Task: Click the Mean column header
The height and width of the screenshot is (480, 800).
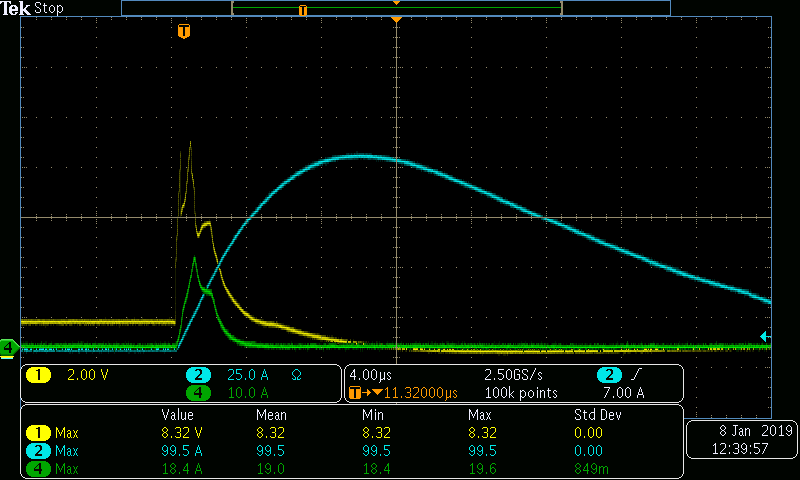Action: [271, 415]
